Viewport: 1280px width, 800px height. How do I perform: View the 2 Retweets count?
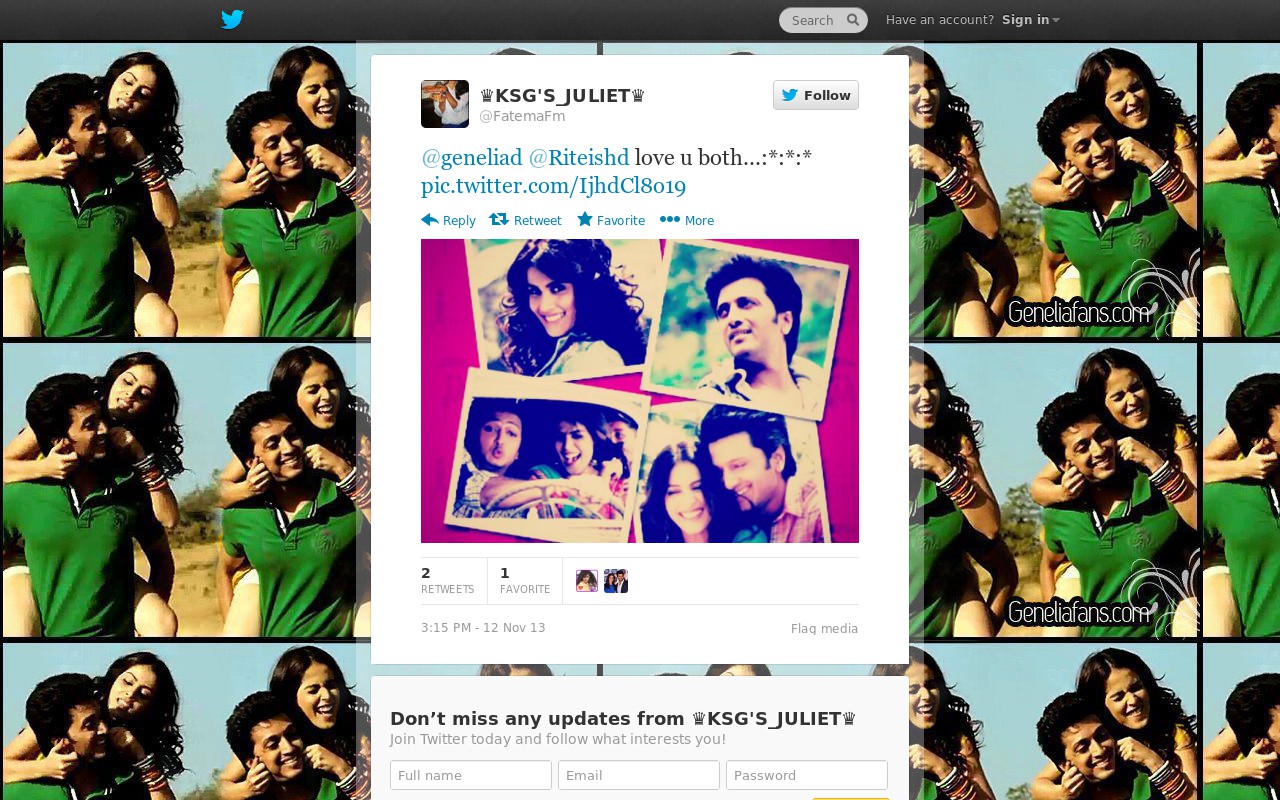[x=447, y=580]
